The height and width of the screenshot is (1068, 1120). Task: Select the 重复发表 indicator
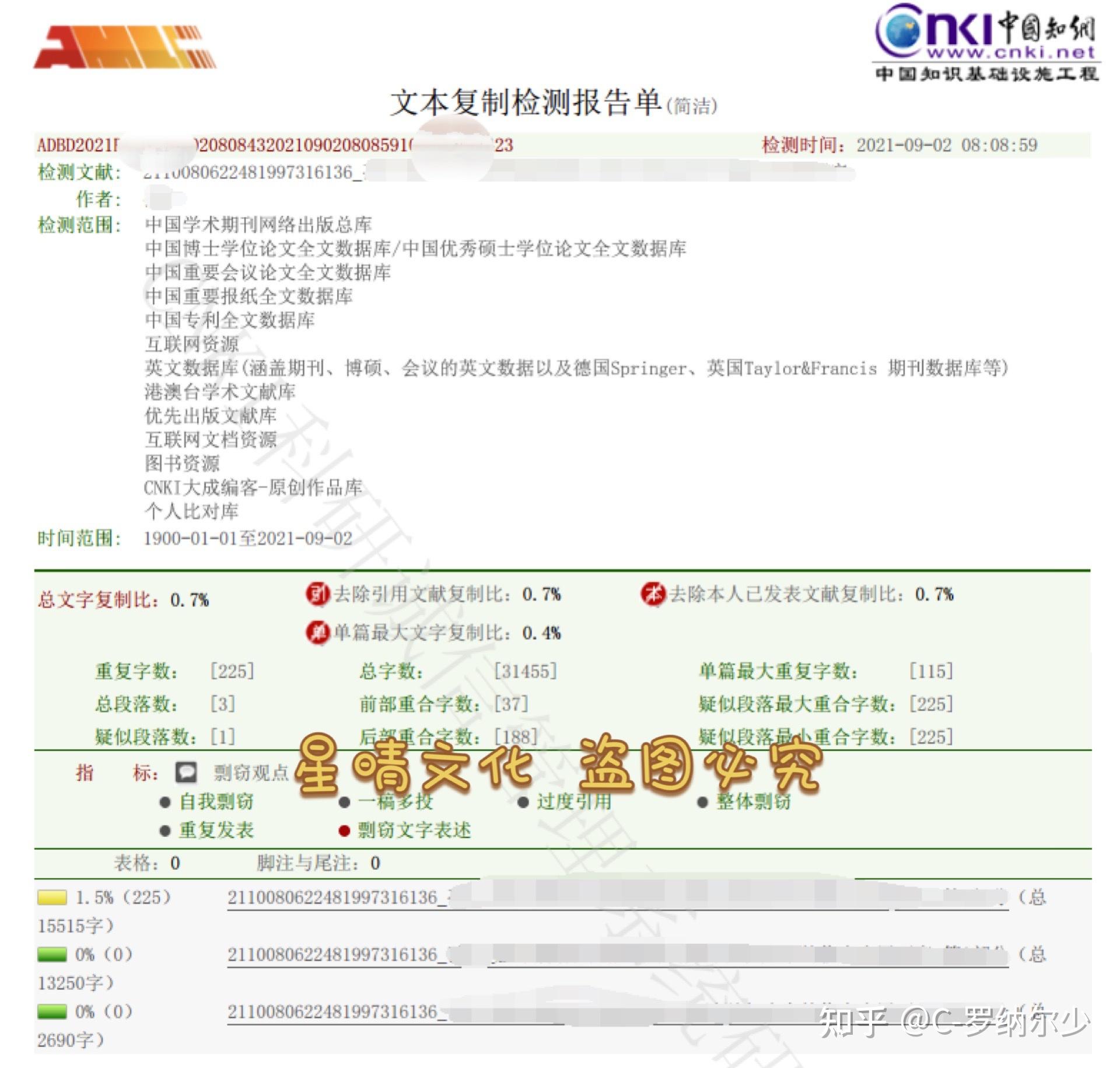[x=207, y=830]
